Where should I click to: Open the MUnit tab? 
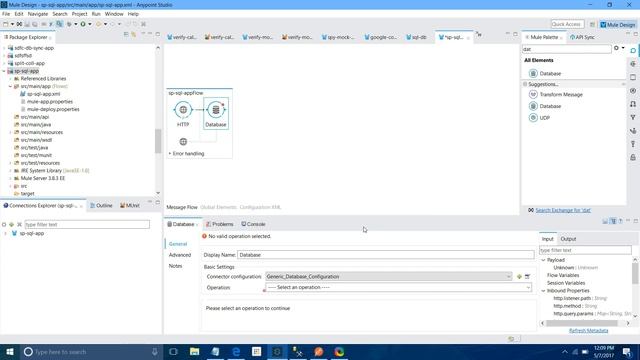pyautogui.click(x=130, y=206)
